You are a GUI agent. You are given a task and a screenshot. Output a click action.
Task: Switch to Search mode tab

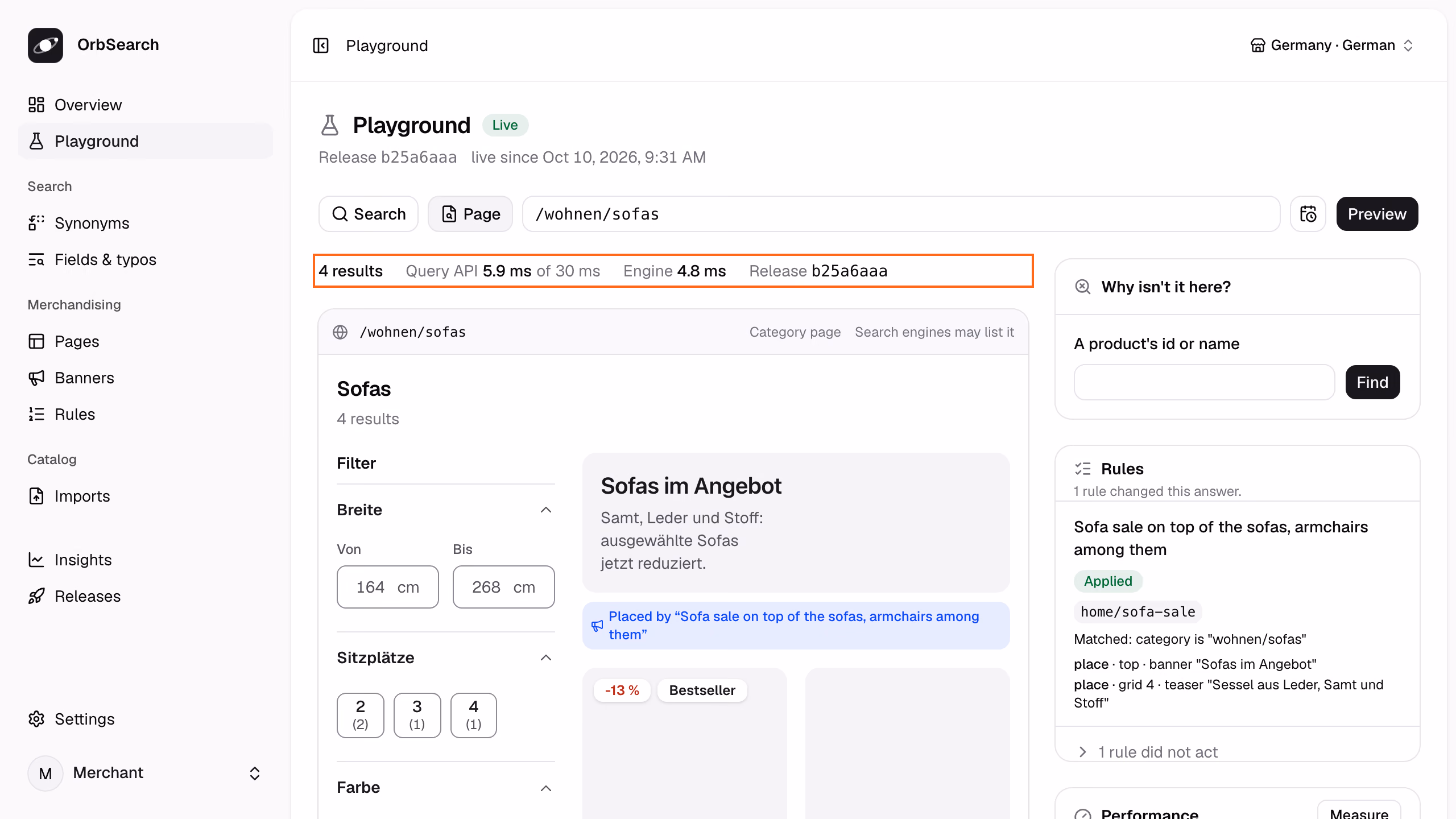point(369,214)
